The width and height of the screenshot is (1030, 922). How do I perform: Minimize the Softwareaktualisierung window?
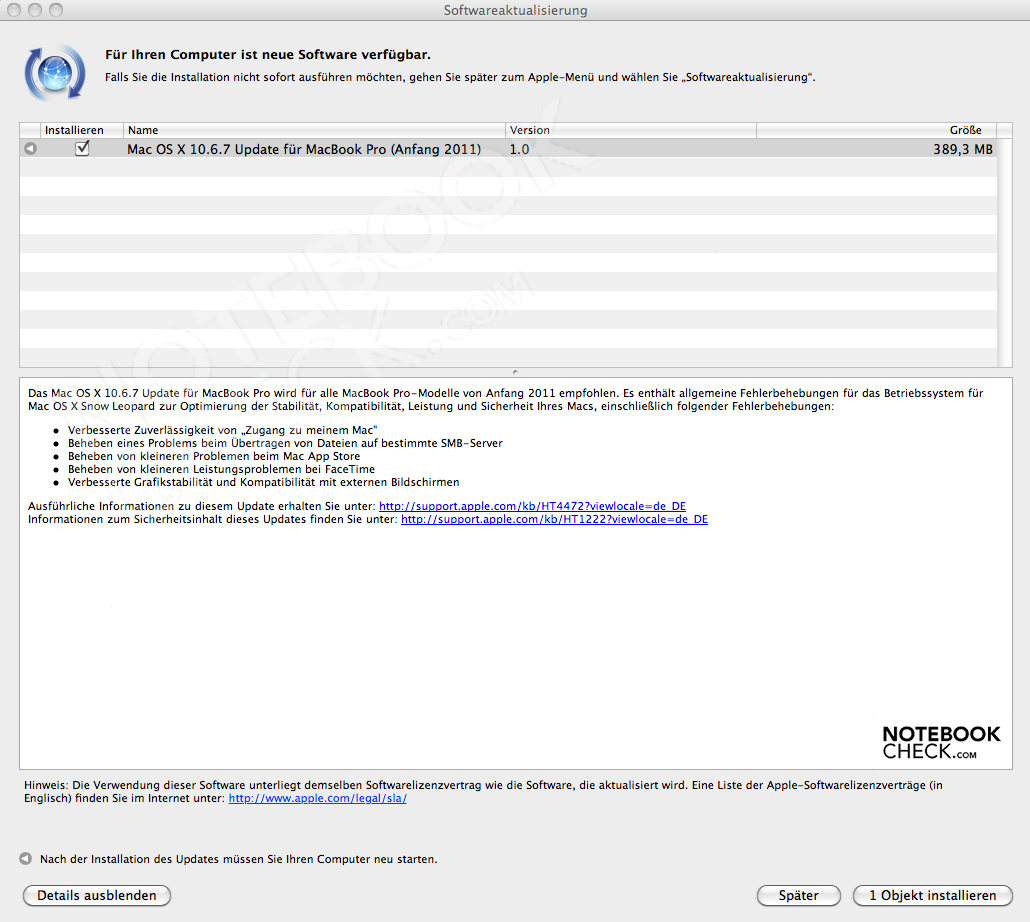tap(35, 10)
